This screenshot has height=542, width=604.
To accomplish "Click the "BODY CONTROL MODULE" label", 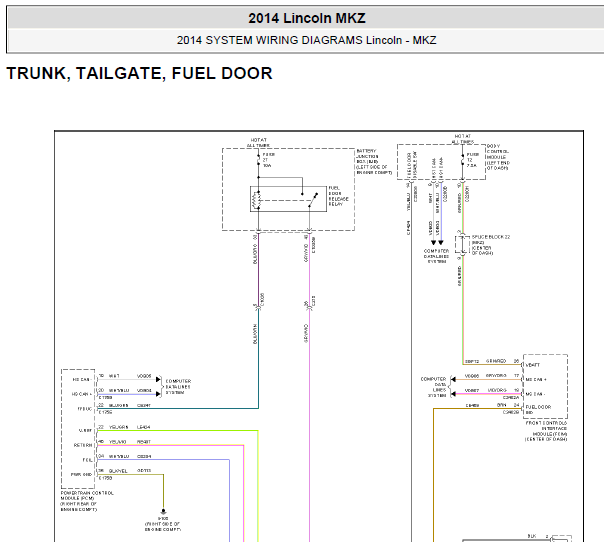I will click(498, 157).
